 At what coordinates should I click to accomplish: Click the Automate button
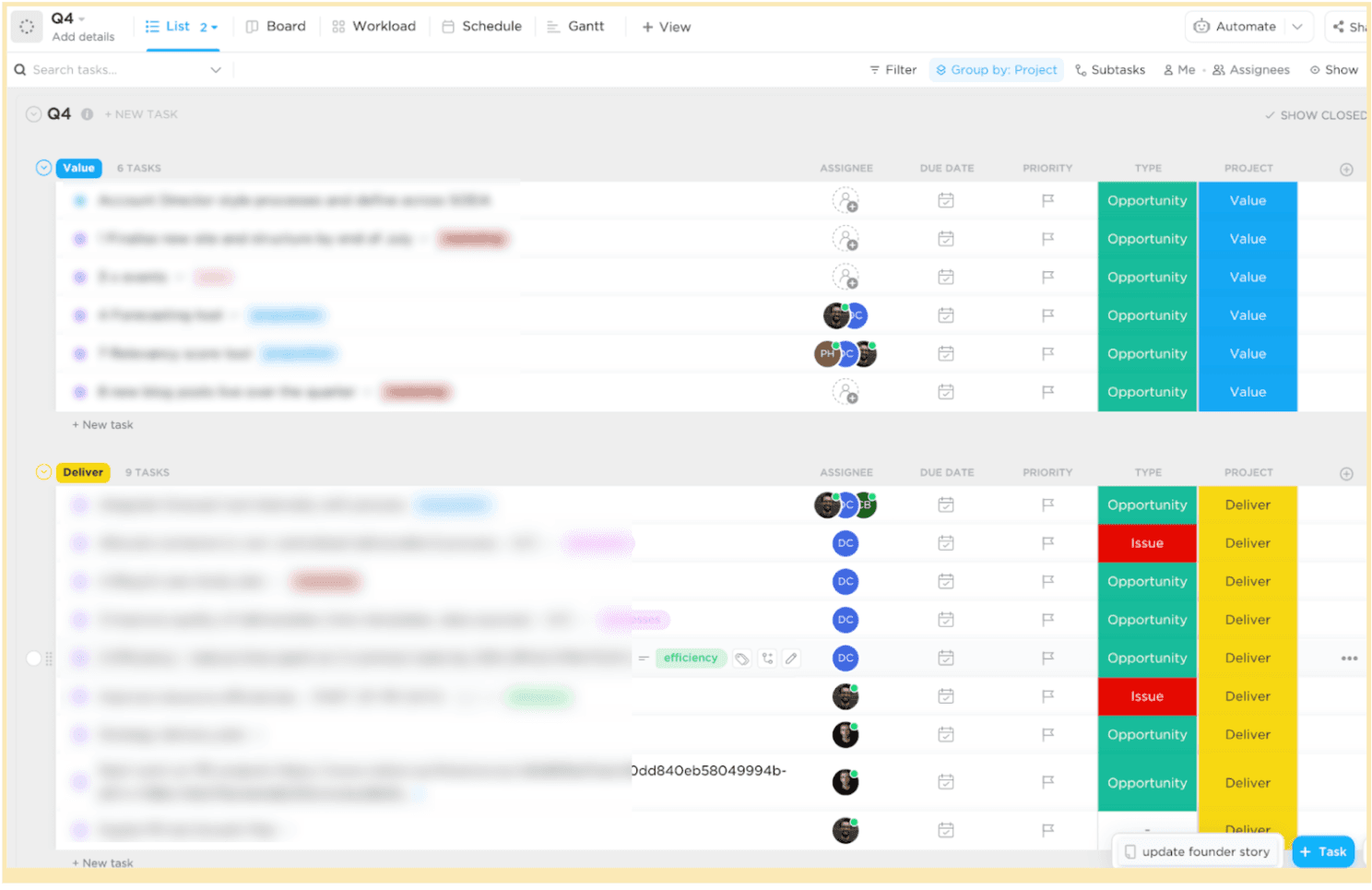click(1235, 27)
